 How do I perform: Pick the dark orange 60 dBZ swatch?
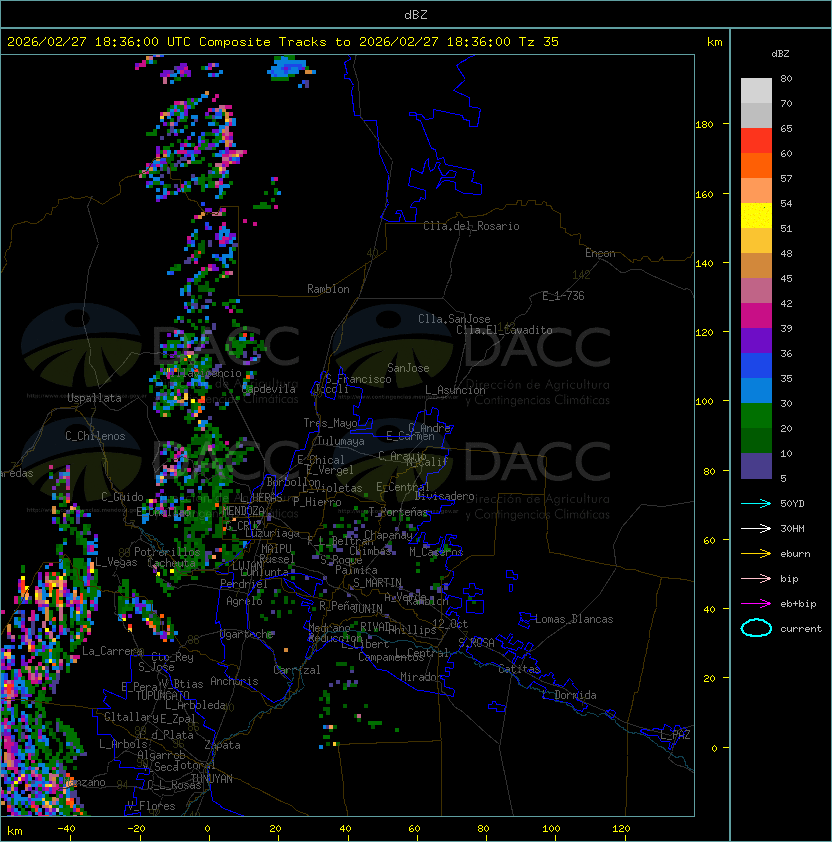point(756,165)
